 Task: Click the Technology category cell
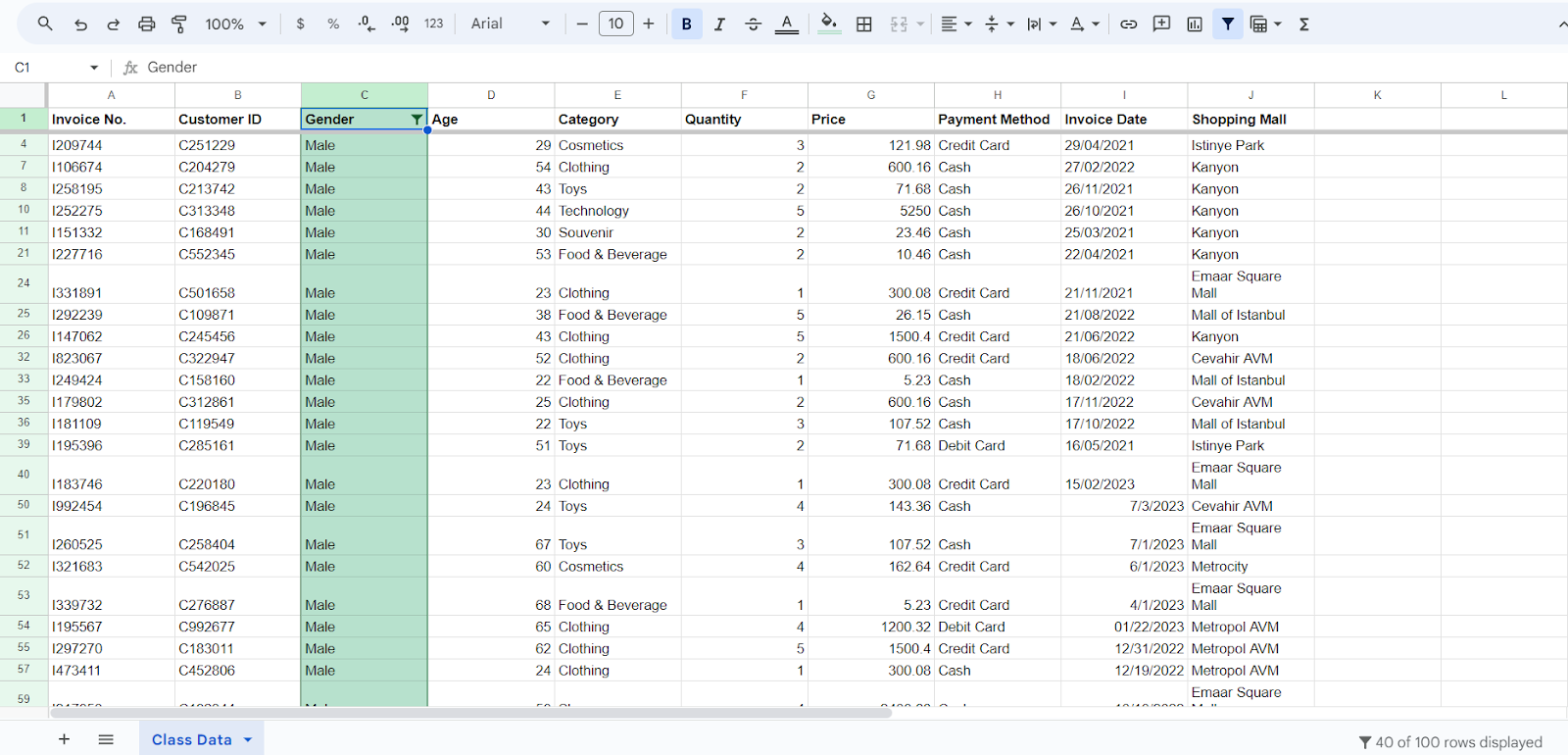[617, 211]
